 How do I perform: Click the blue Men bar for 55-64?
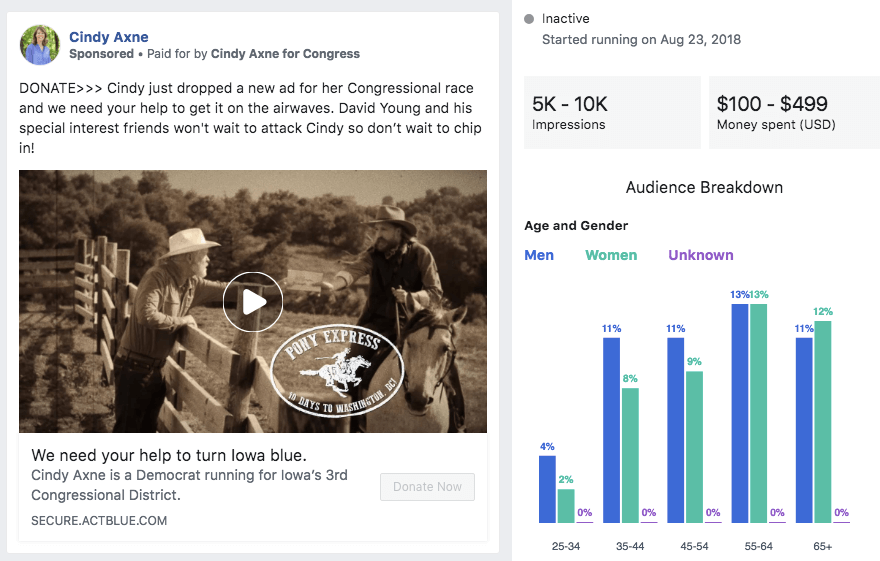click(x=740, y=412)
